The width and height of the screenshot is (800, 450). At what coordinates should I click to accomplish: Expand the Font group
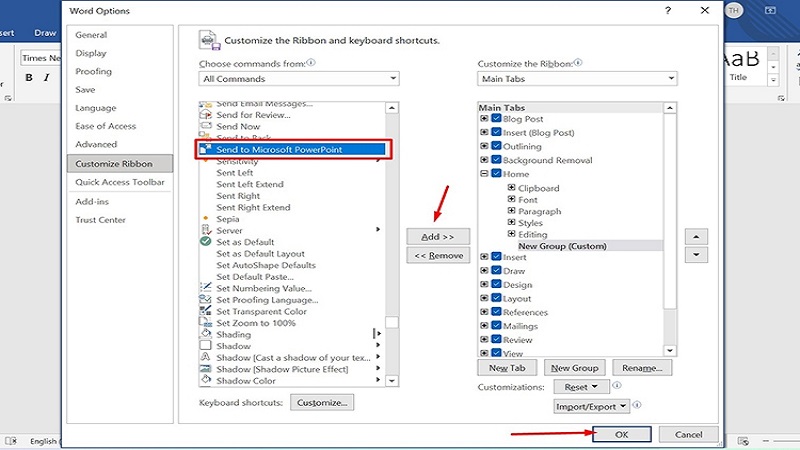[511, 199]
